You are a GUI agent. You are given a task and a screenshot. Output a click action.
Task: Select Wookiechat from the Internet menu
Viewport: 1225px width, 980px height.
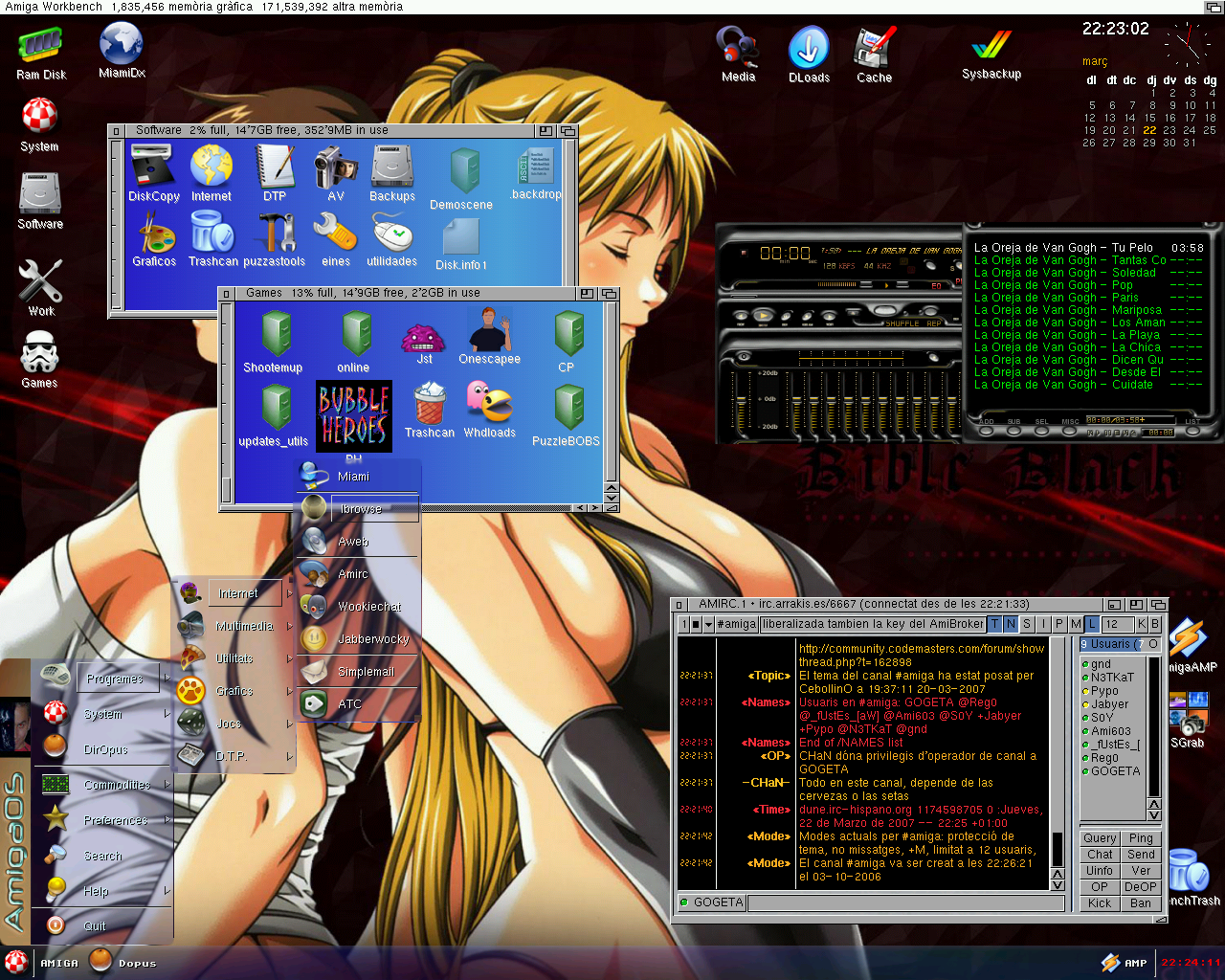[368, 607]
